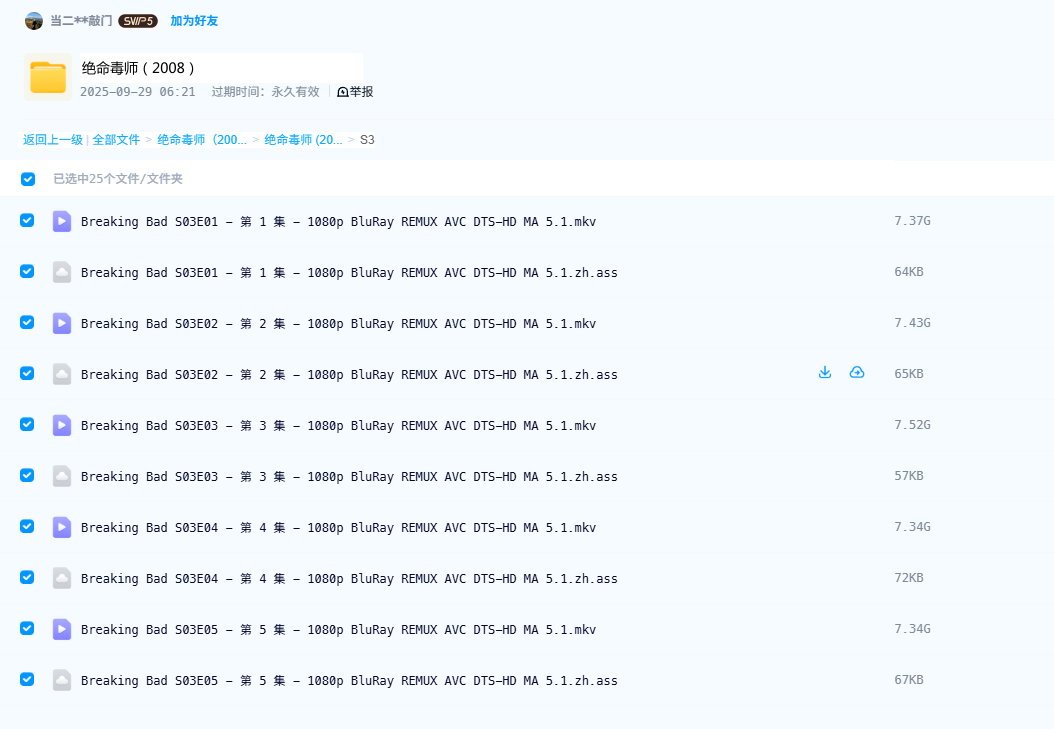Open file name S03E05 第 5 集 zh.ass
Viewport: 1054px width, 729px height.
pyautogui.click(x=349, y=681)
